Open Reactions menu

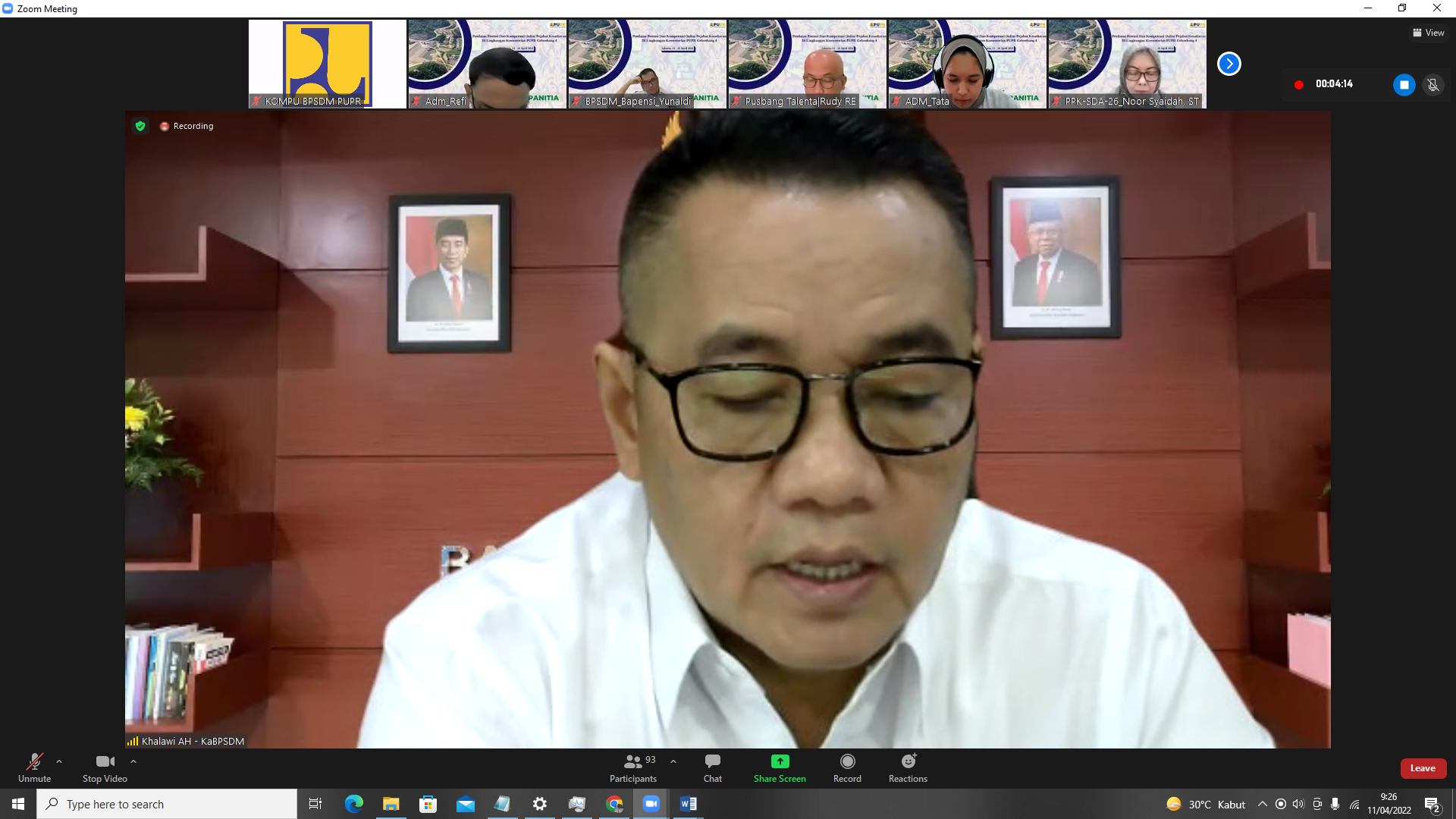pyautogui.click(x=908, y=767)
